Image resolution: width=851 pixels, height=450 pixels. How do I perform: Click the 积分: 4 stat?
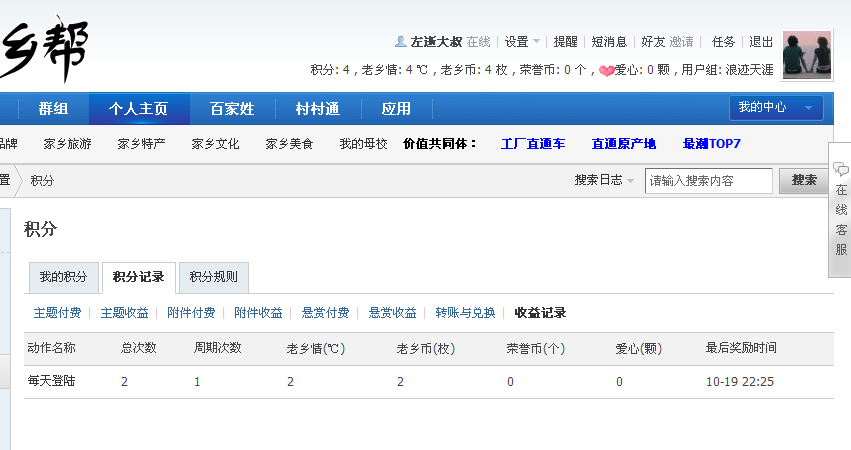330,70
